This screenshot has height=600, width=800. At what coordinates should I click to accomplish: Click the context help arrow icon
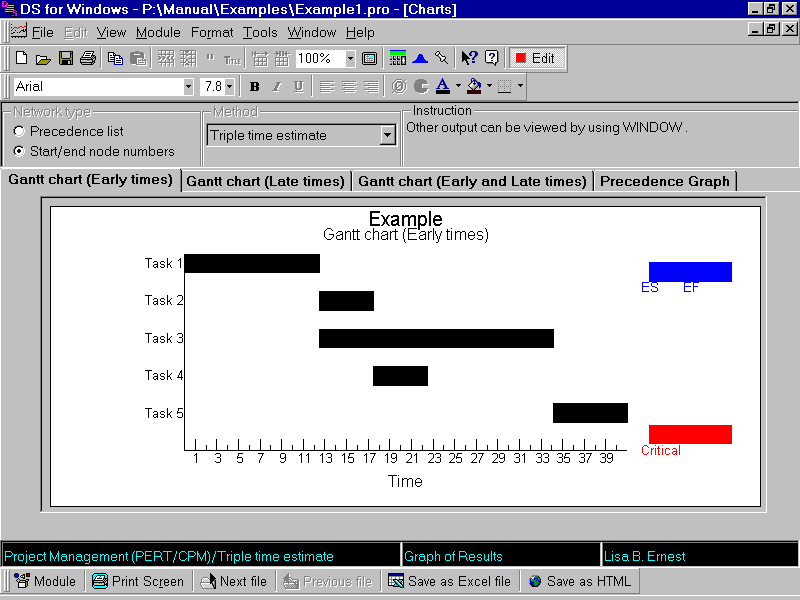(x=469, y=59)
